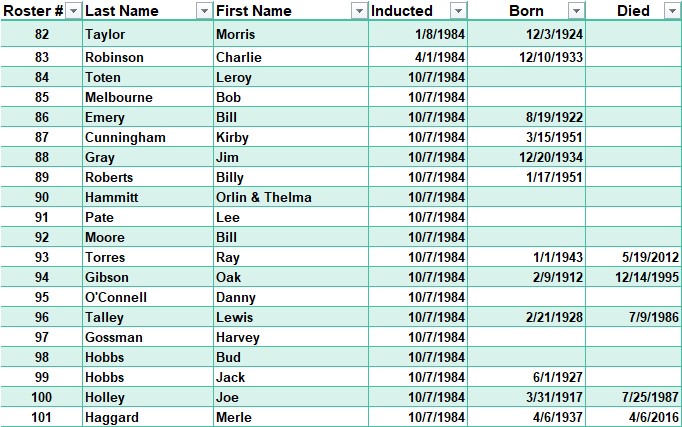Select the Last Name column header
Screen dimensions: 682x427
pos(148,11)
